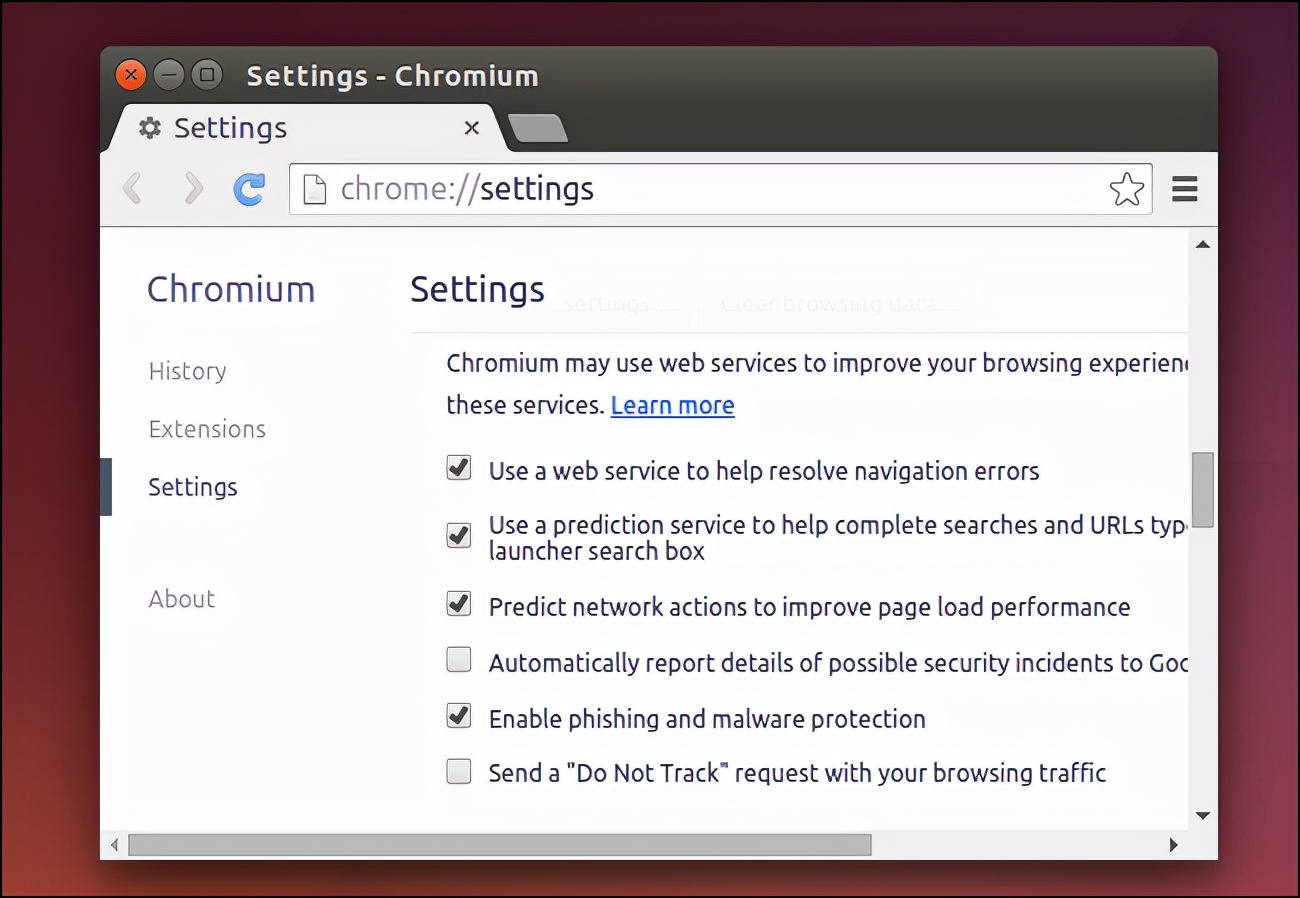Uncheck the prediction service for searches
Viewport: 1300px width, 898px height.
click(458, 536)
